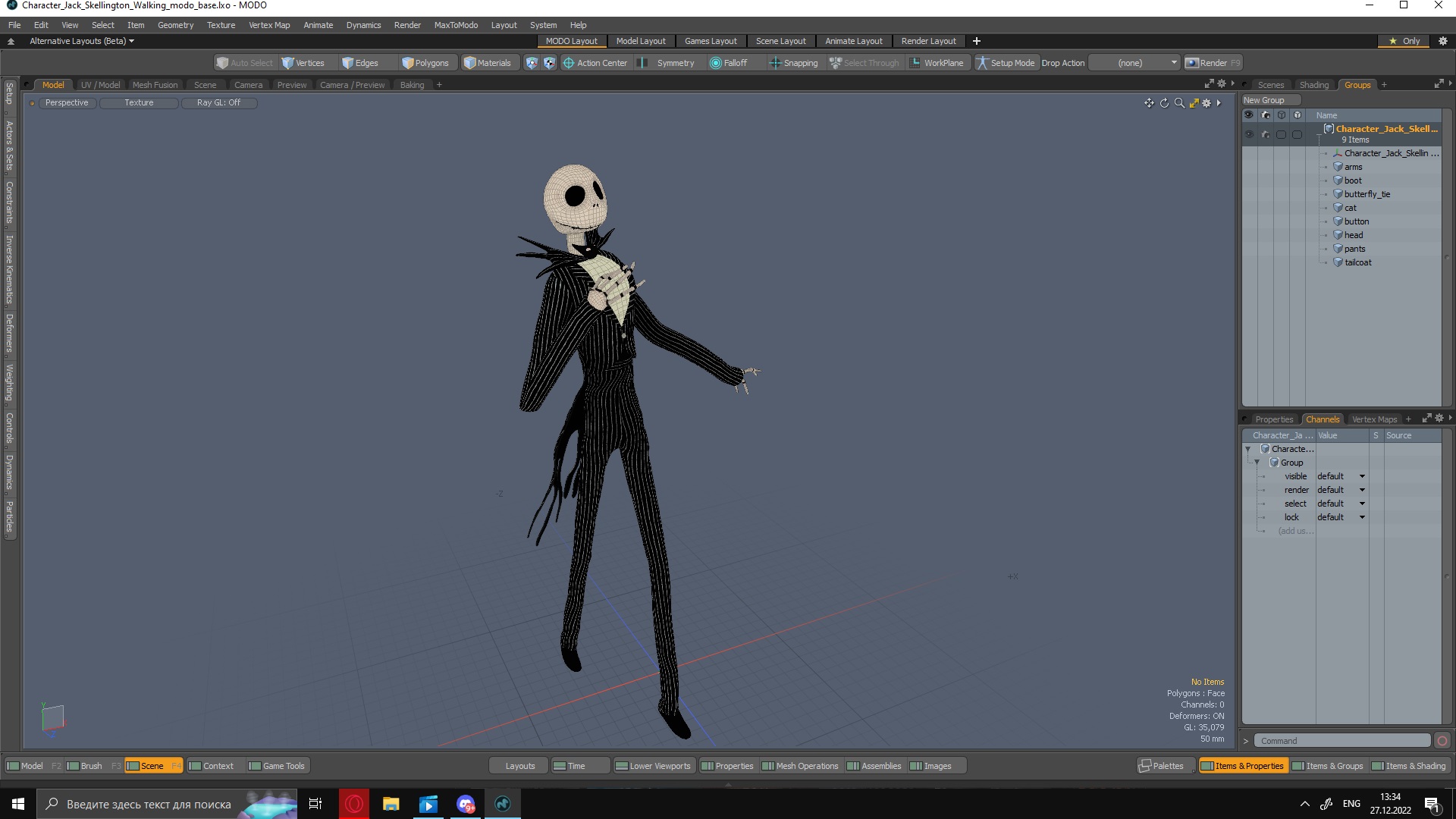Click the Render button
Viewport: 1456px width, 819px height.
(1213, 63)
